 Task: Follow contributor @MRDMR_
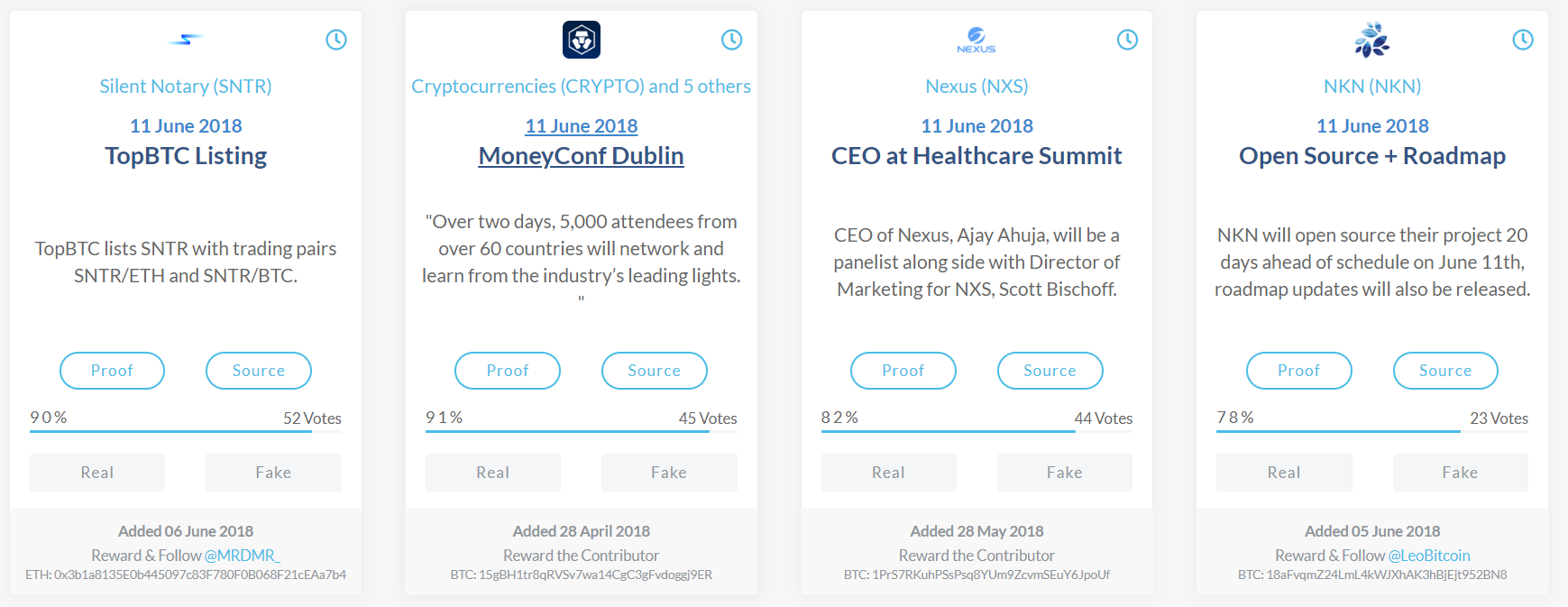242,556
